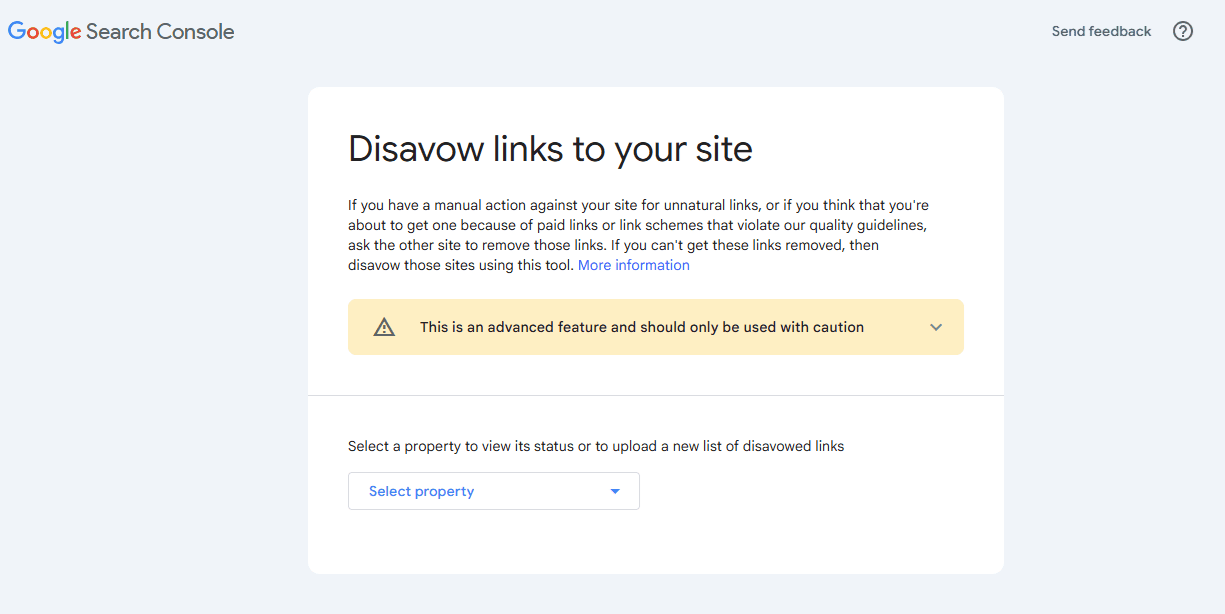1225x614 pixels.
Task: Click the colorful Google logo
Action: pos(44,32)
